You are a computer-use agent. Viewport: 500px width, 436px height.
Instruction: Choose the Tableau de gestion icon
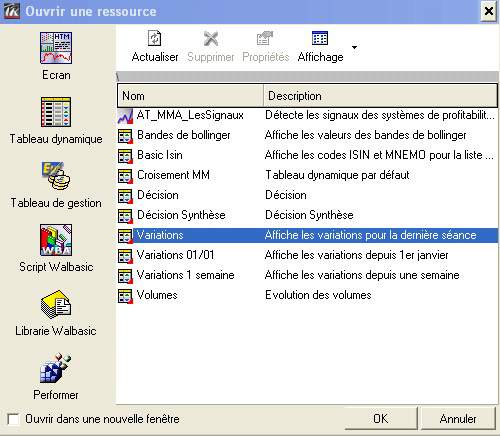click(56, 176)
